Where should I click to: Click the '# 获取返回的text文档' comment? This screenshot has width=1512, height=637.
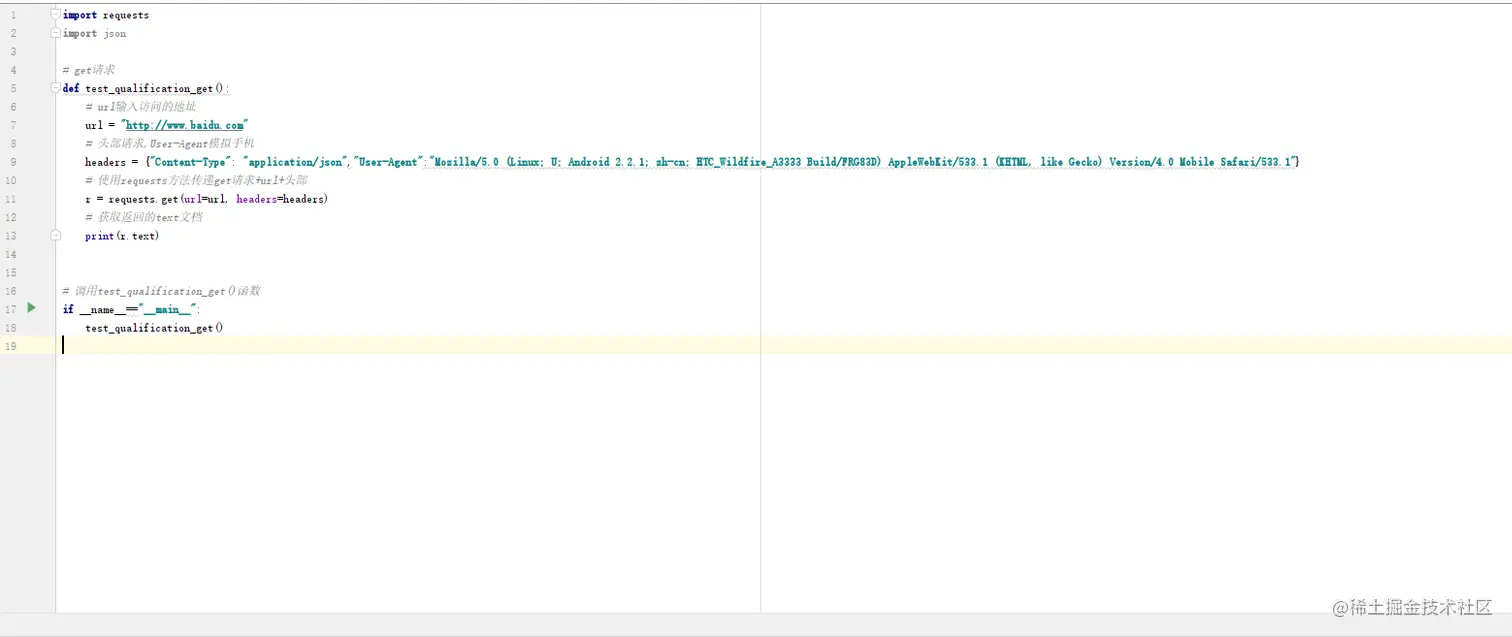tap(144, 217)
